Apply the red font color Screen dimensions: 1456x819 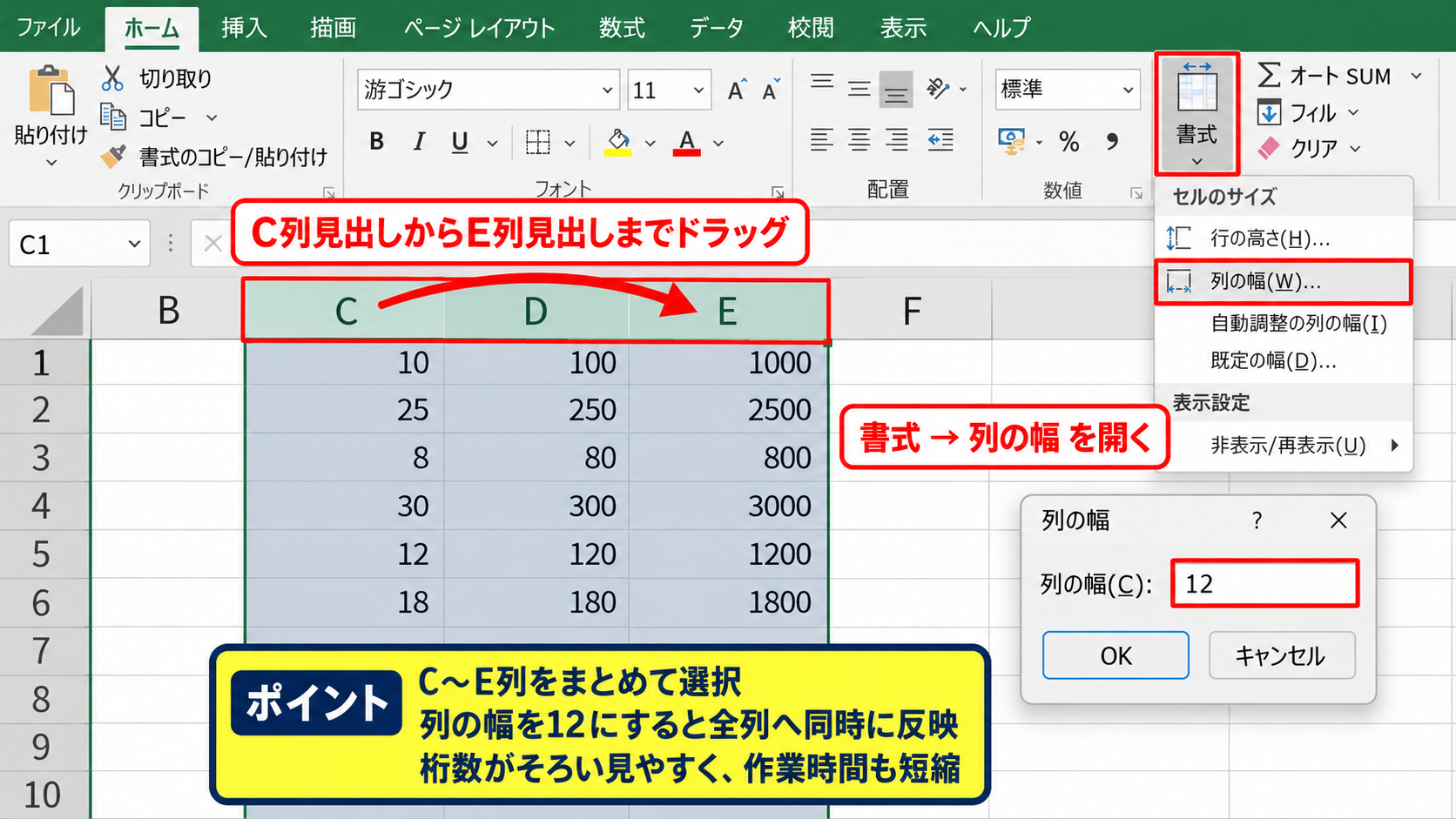tap(687, 142)
